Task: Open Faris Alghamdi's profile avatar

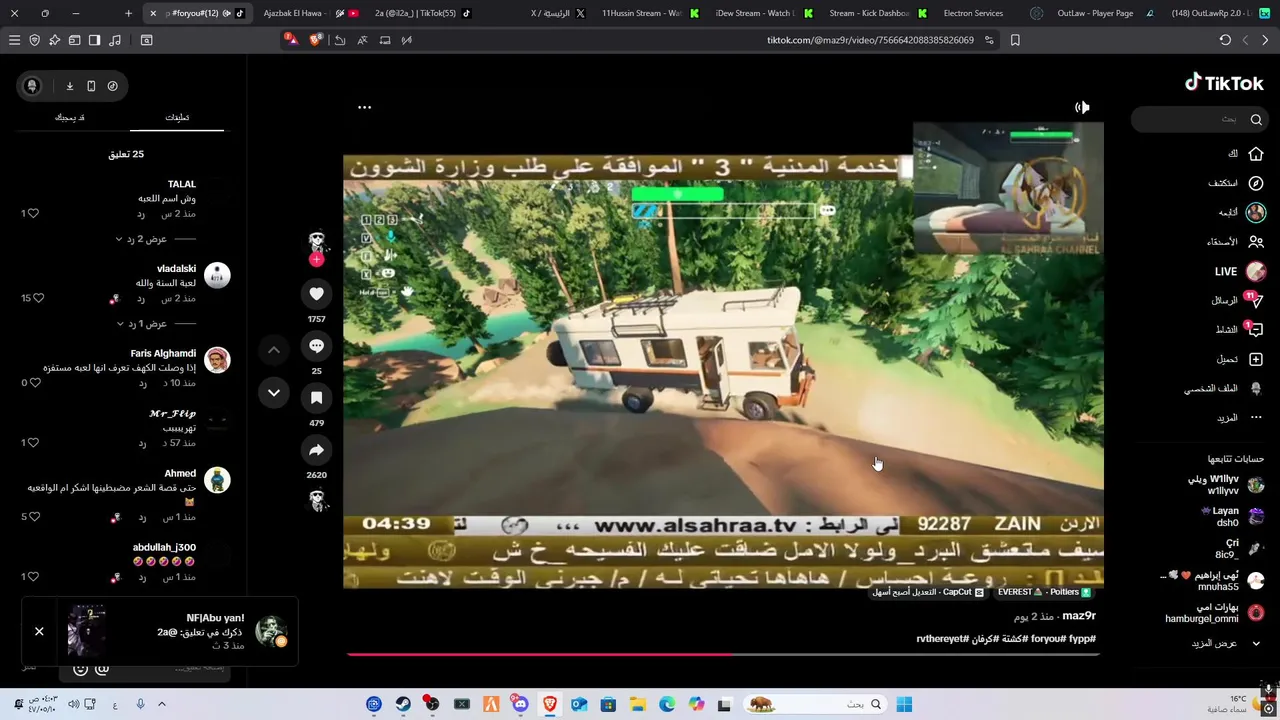Action: point(217,360)
